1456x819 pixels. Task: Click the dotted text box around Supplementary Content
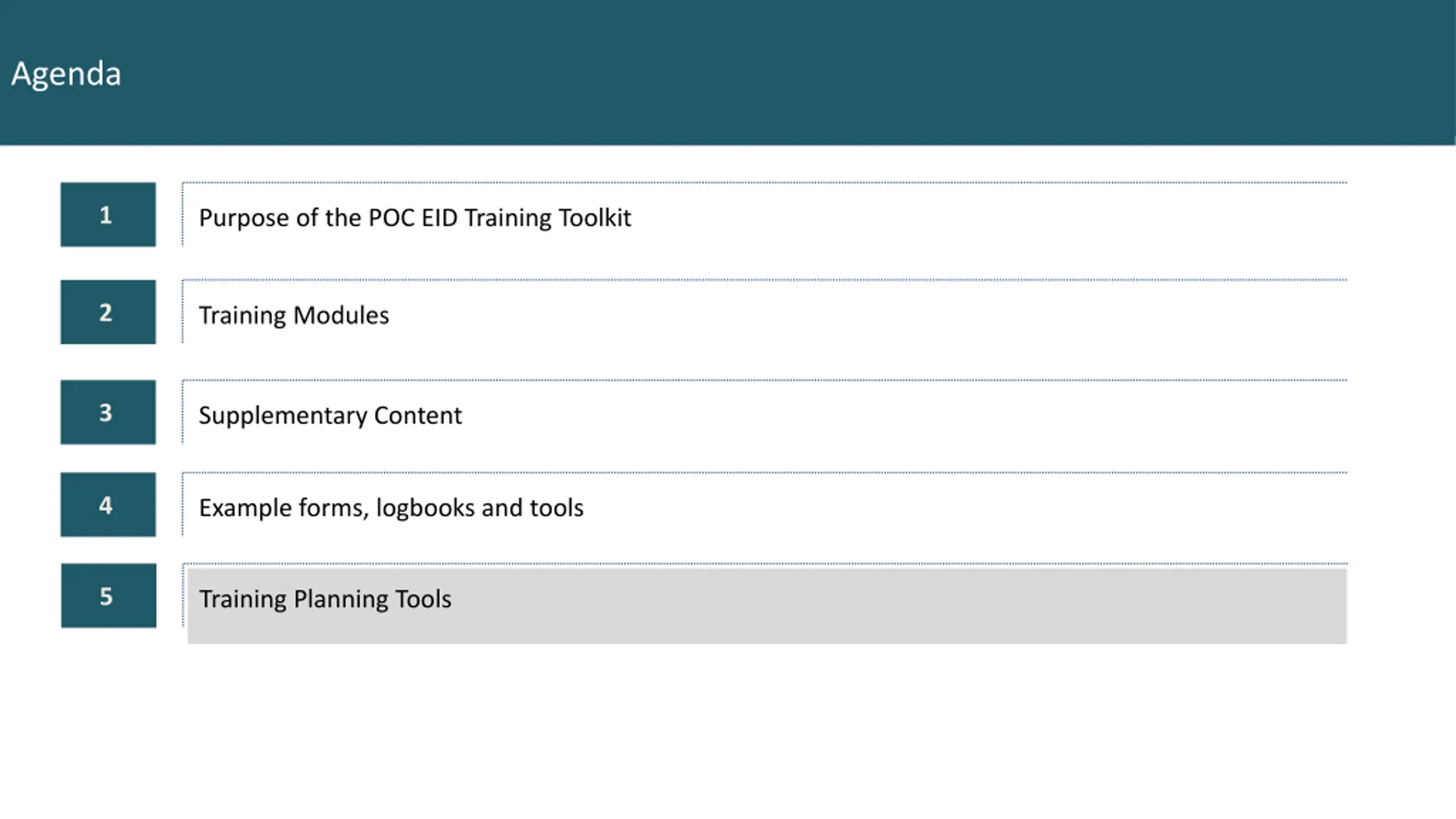[x=764, y=412]
